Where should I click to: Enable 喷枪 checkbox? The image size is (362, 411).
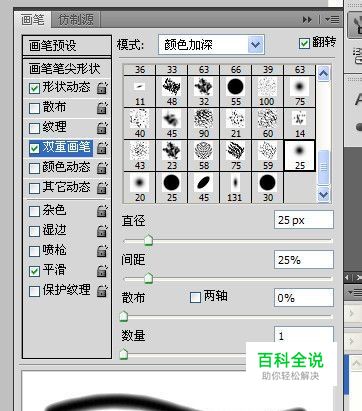pyautogui.click(x=34, y=251)
